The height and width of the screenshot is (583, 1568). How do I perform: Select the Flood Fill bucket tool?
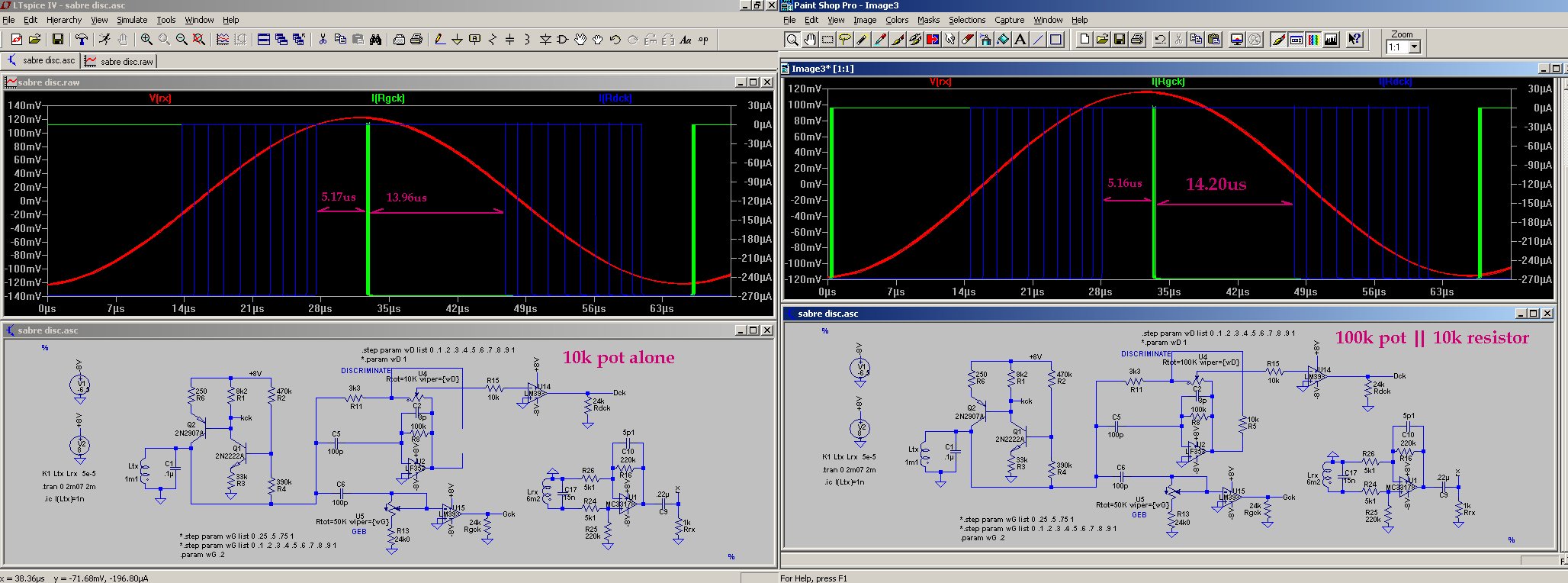click(1003, 40)
